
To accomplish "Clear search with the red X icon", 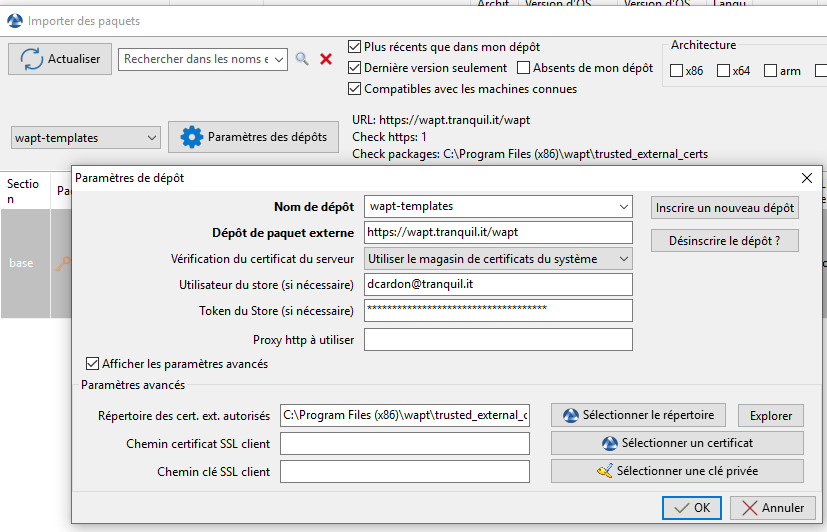I will point(326,59).
